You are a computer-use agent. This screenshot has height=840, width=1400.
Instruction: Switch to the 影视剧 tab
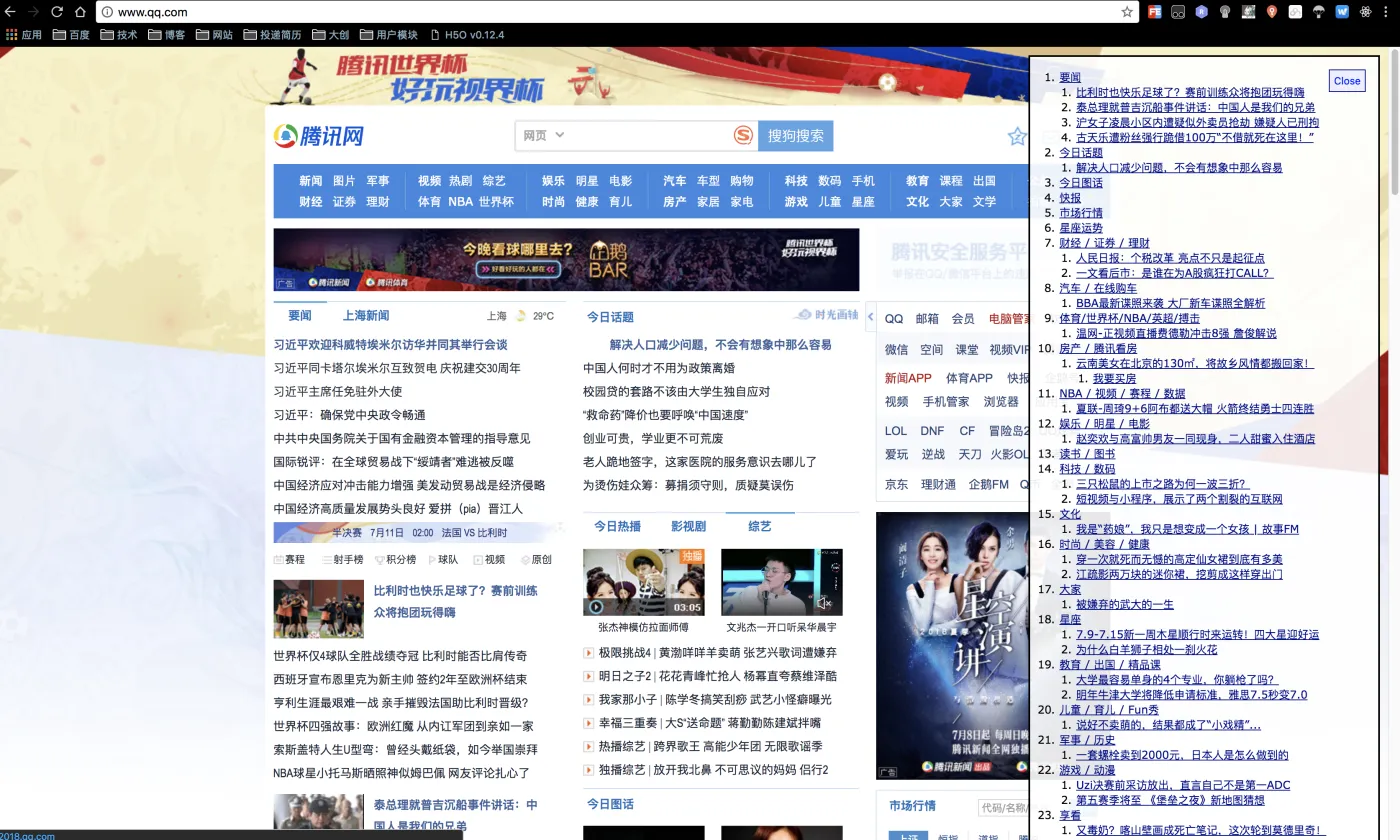[688, 526]
